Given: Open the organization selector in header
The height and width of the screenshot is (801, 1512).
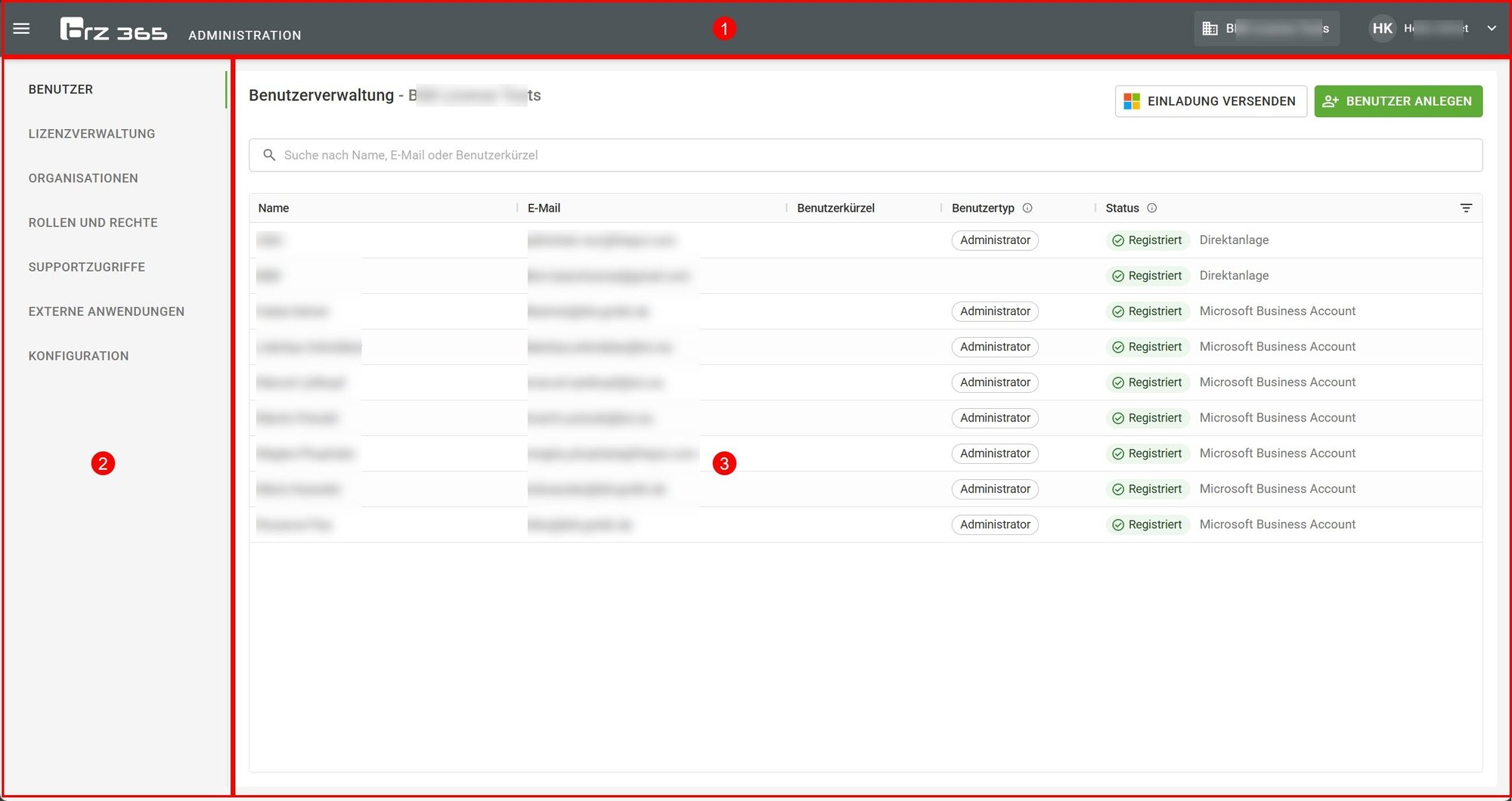Looking at the screenshot, I should [x=1267, y=29].
